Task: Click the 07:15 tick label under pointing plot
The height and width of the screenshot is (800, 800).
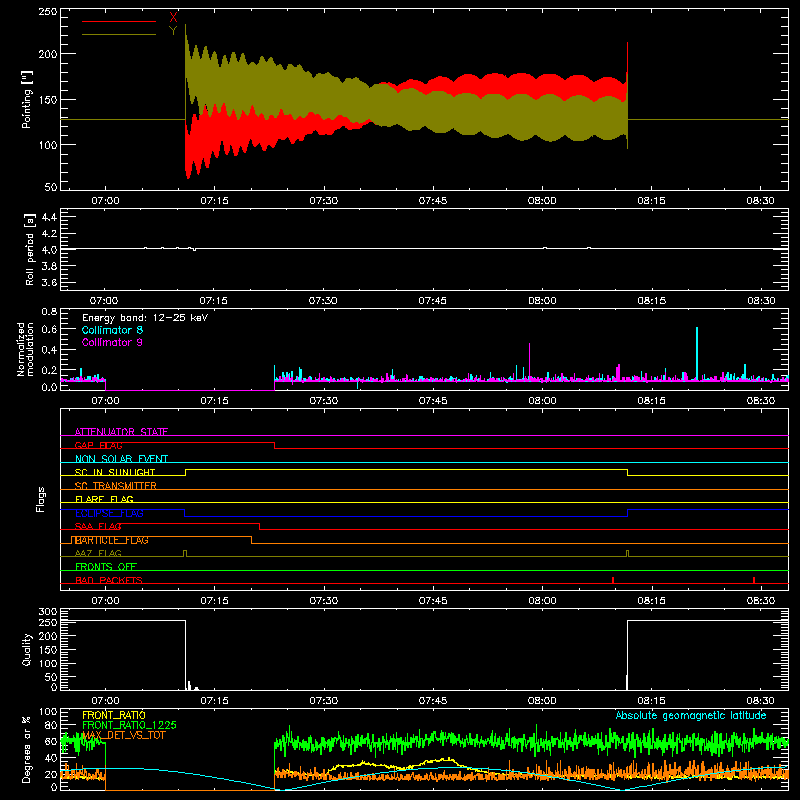Action: pyautogui.click(x=214, y=201)
